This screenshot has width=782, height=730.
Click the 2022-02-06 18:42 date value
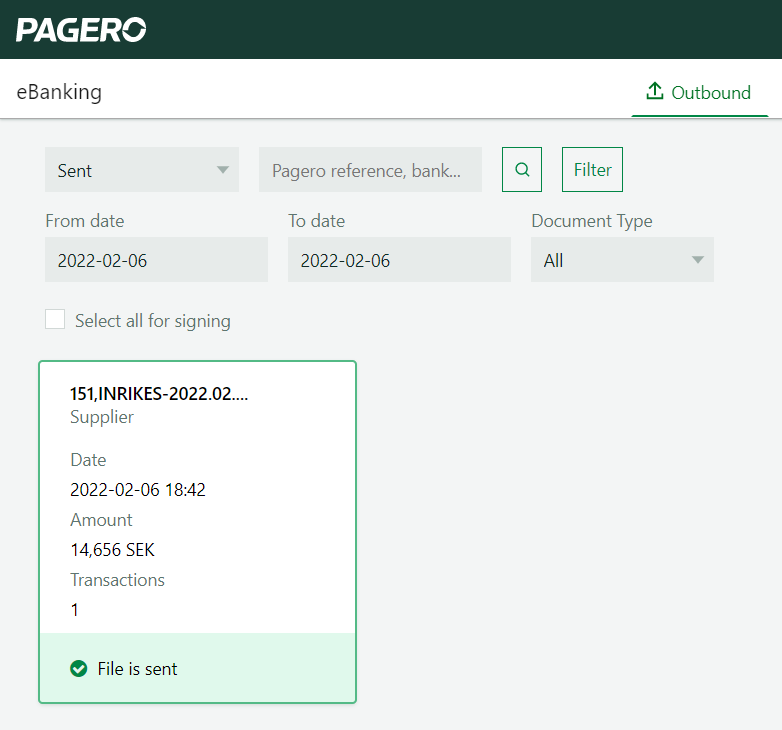(x=138, y=490)
